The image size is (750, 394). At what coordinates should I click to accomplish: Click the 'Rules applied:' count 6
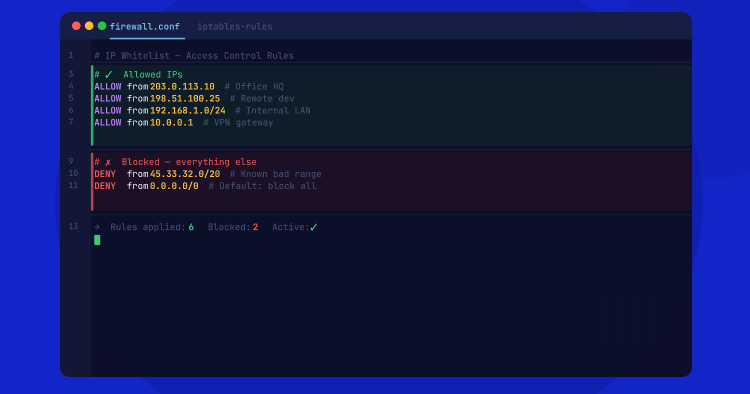[191, 227]
